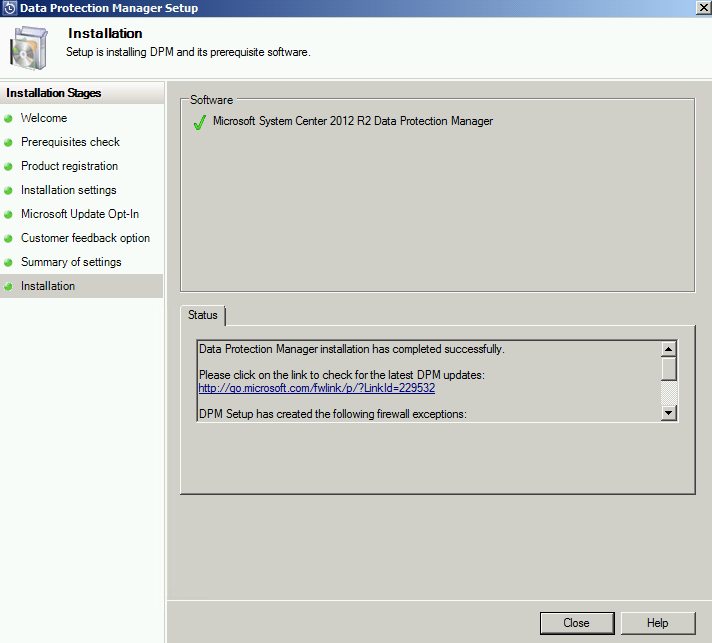Click the green dot beside Summary of settings

coord(8,262)
